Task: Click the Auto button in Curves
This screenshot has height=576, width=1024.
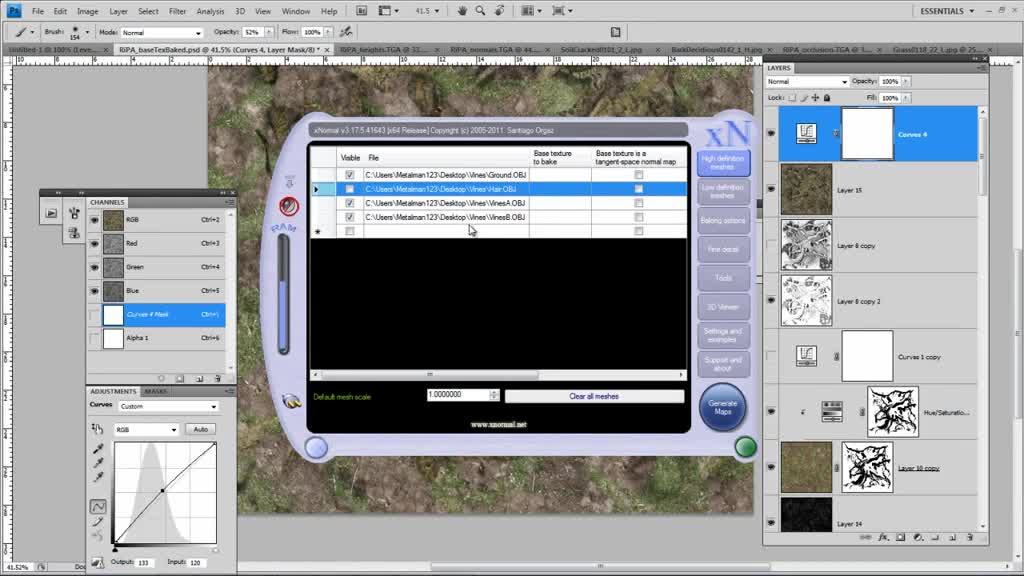Action: [200, 430]
